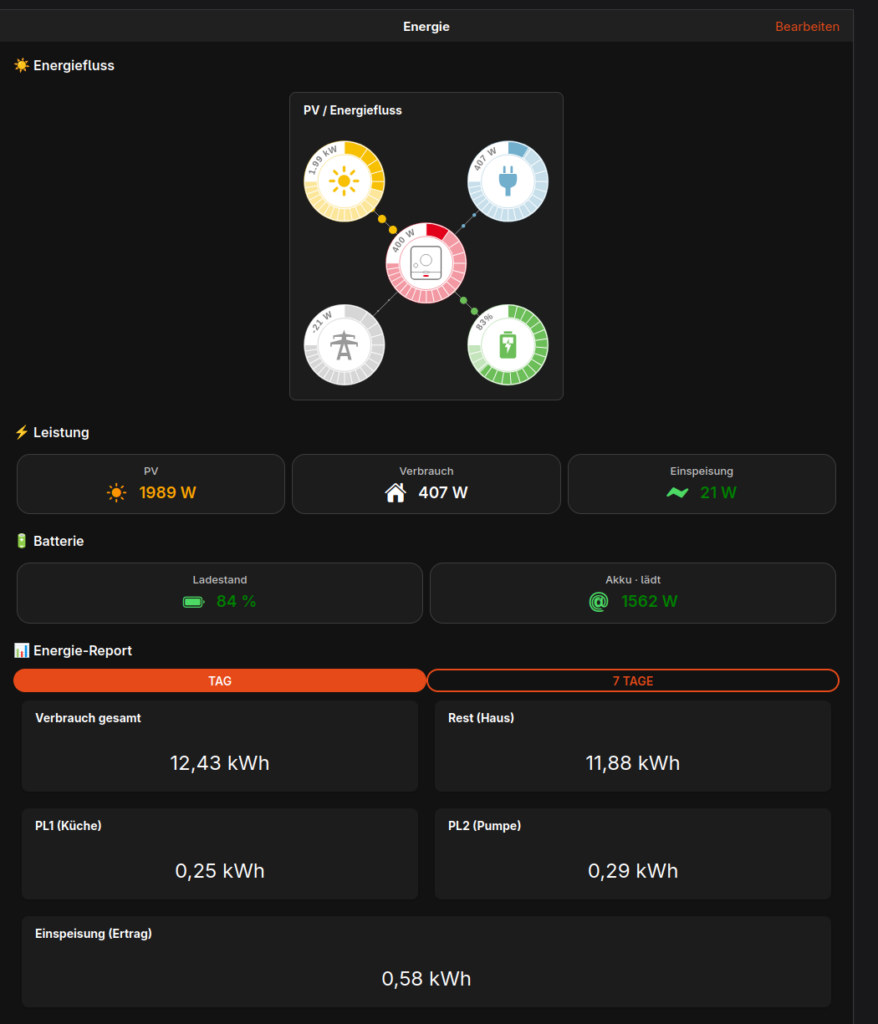The image size is (878, 1024).
Task: Click the Einspeisung (Ertrag) 0,58 kWh value
Action: [x=426, y=978]
